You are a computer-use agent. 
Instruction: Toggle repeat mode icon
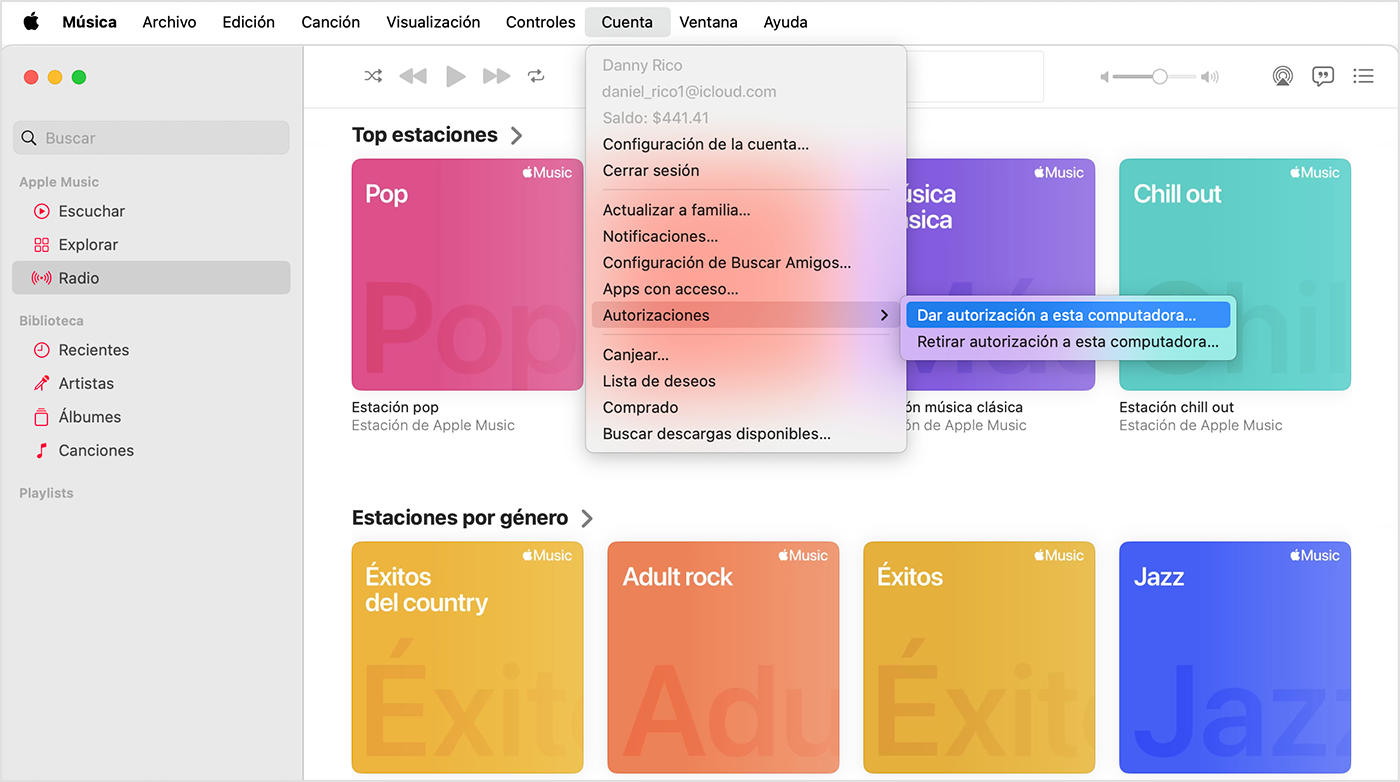click(536, 76)
